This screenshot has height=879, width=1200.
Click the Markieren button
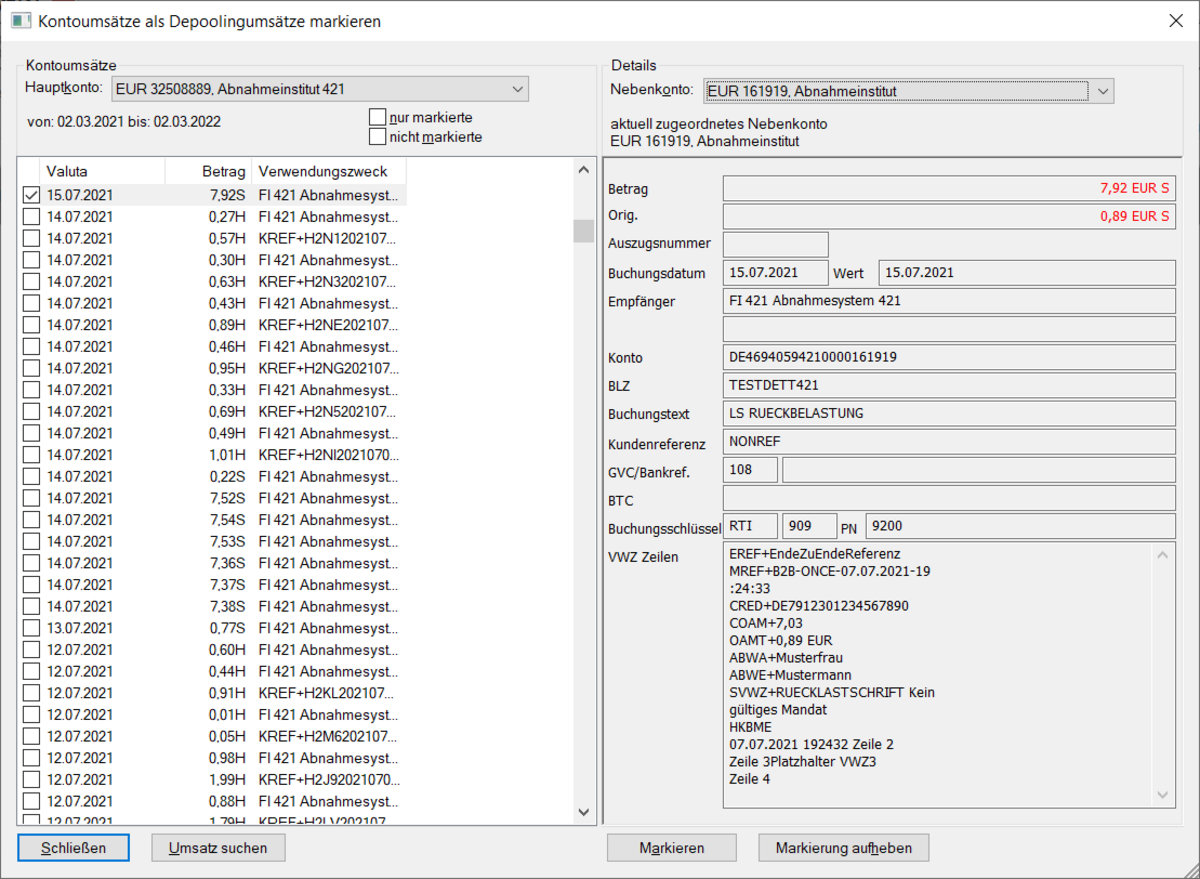[672, 848]
